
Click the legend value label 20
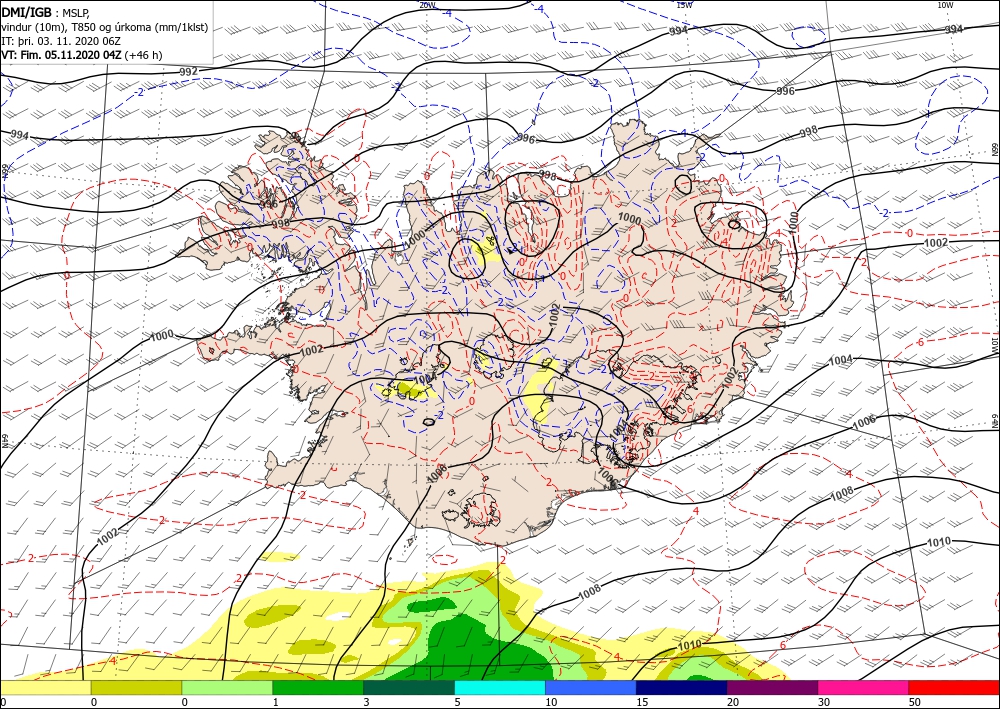point(733,702)
